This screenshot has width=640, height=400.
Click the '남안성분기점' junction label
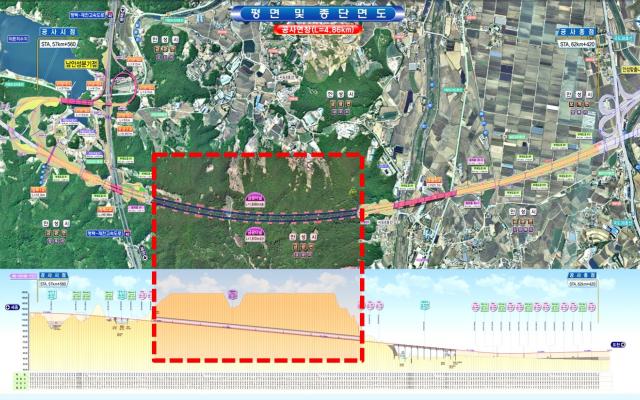(x=79, y=90)
